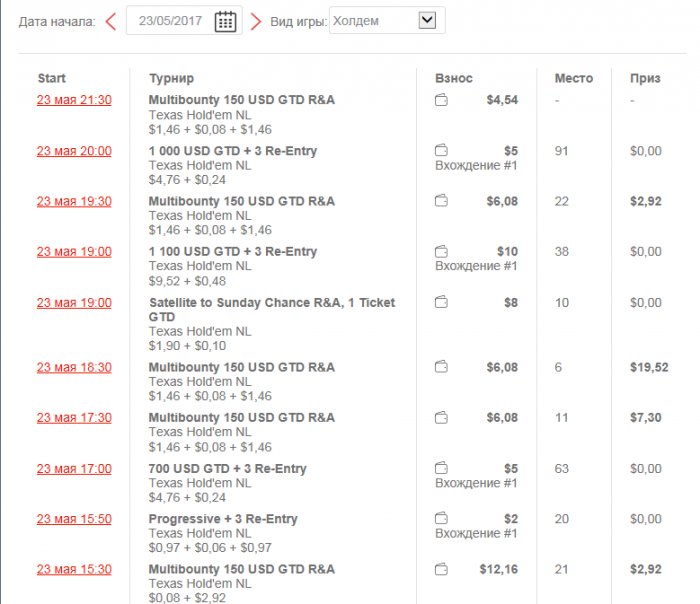Click wallet icon beside the $8 satellite buy-in
Viewport: 700px width, 604px height.
click(x=441, y=302)
